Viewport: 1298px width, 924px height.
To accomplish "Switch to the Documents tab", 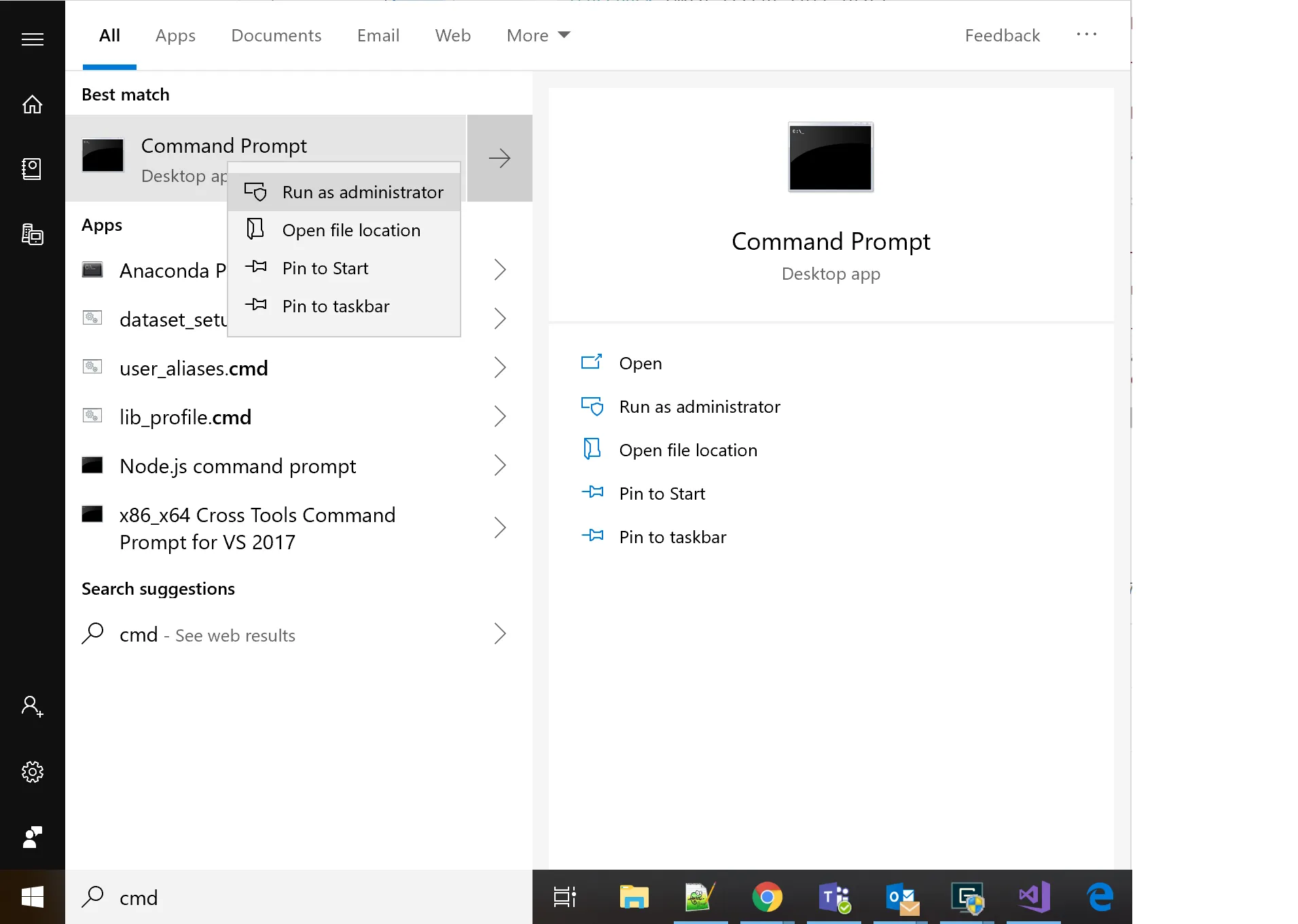I will [276, 35].
